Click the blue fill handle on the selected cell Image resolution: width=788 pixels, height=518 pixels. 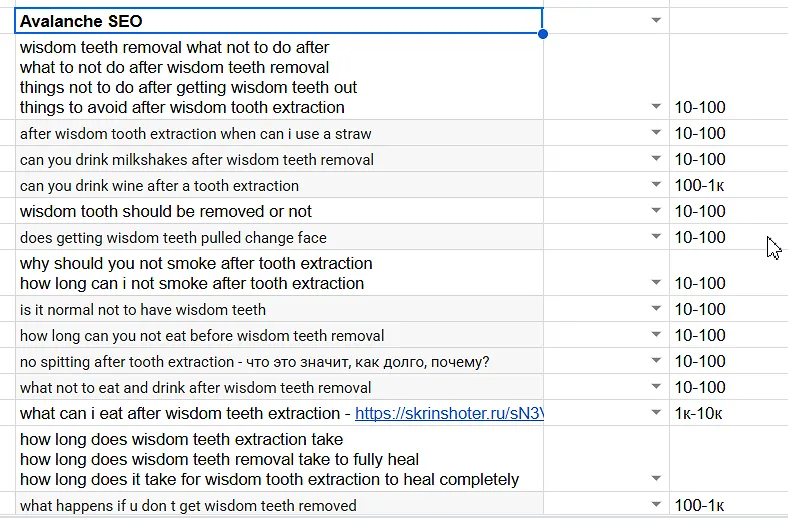543,34
